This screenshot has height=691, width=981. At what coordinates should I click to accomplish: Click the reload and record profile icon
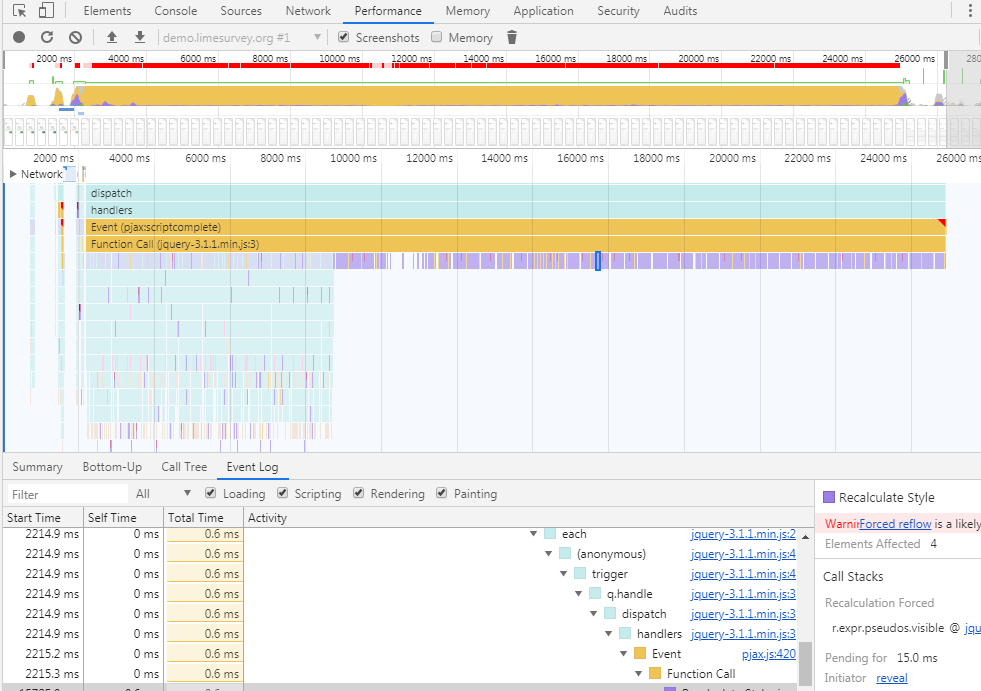click(x=47, y=38)
